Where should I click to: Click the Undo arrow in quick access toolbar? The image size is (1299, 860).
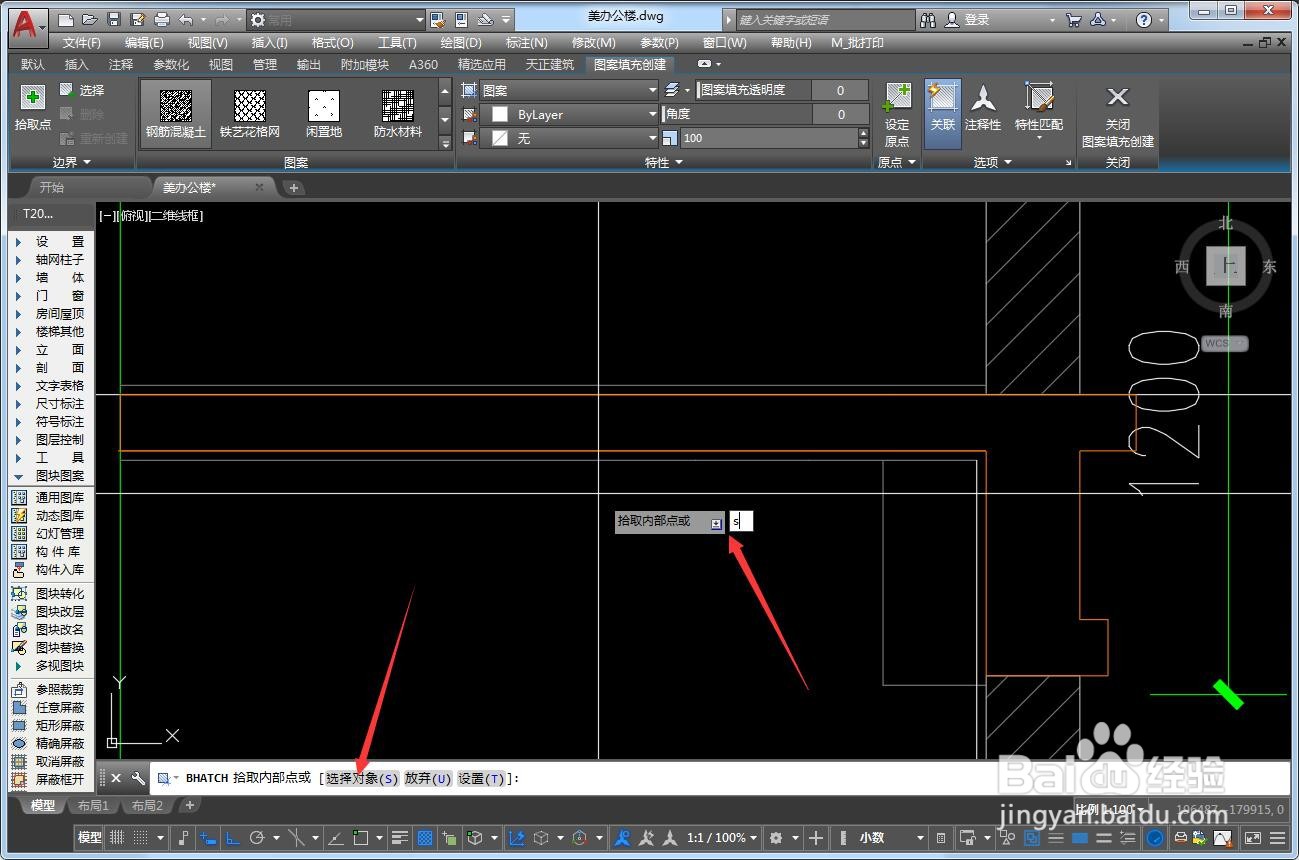click(186, 19)
